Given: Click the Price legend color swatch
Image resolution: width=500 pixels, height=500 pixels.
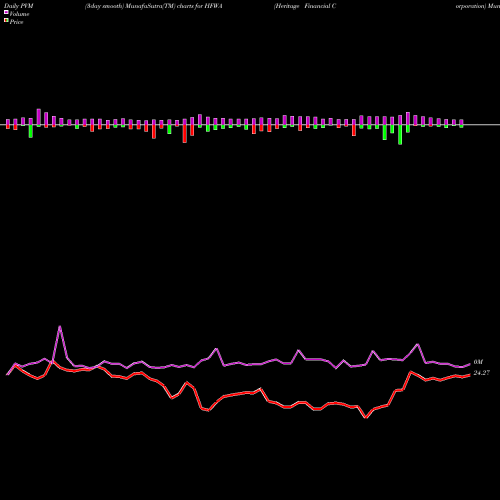Looking at the screenshot, I should [6, 21].
